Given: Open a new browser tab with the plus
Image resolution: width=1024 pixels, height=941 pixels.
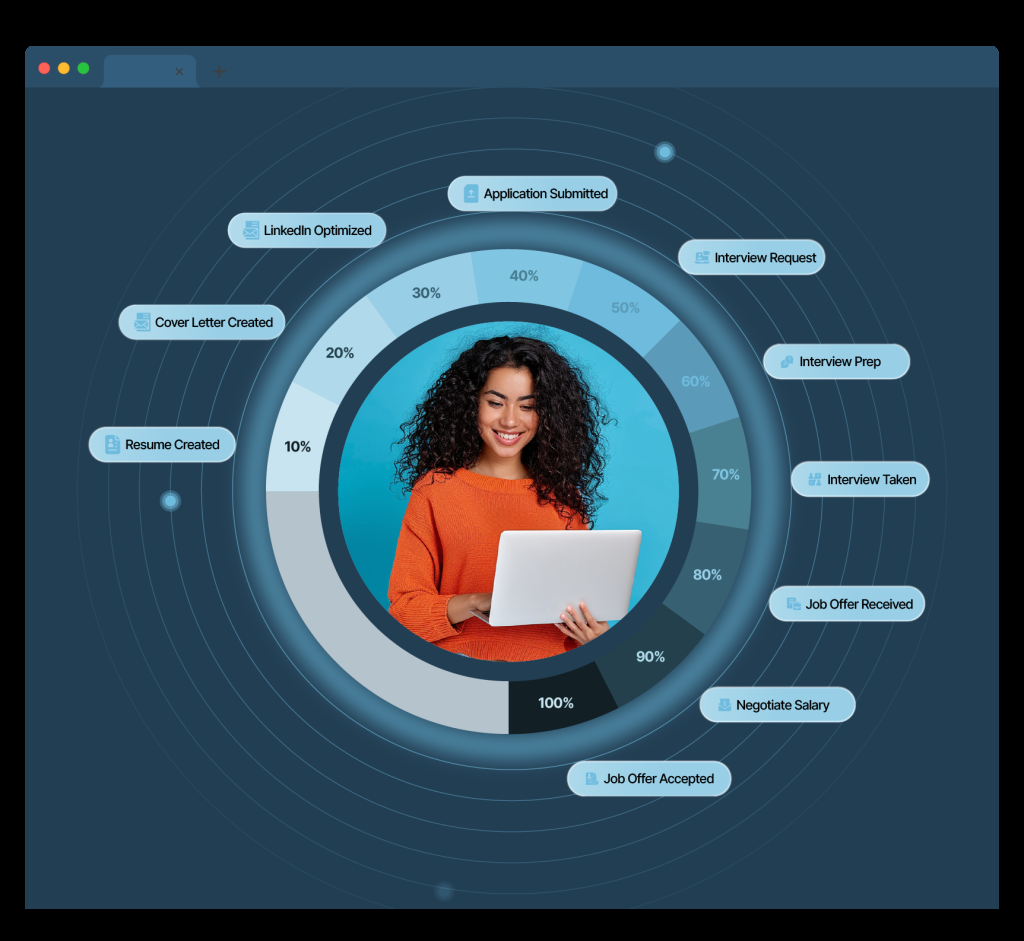Looking at the screenshot, I should (x=219, y=71).
